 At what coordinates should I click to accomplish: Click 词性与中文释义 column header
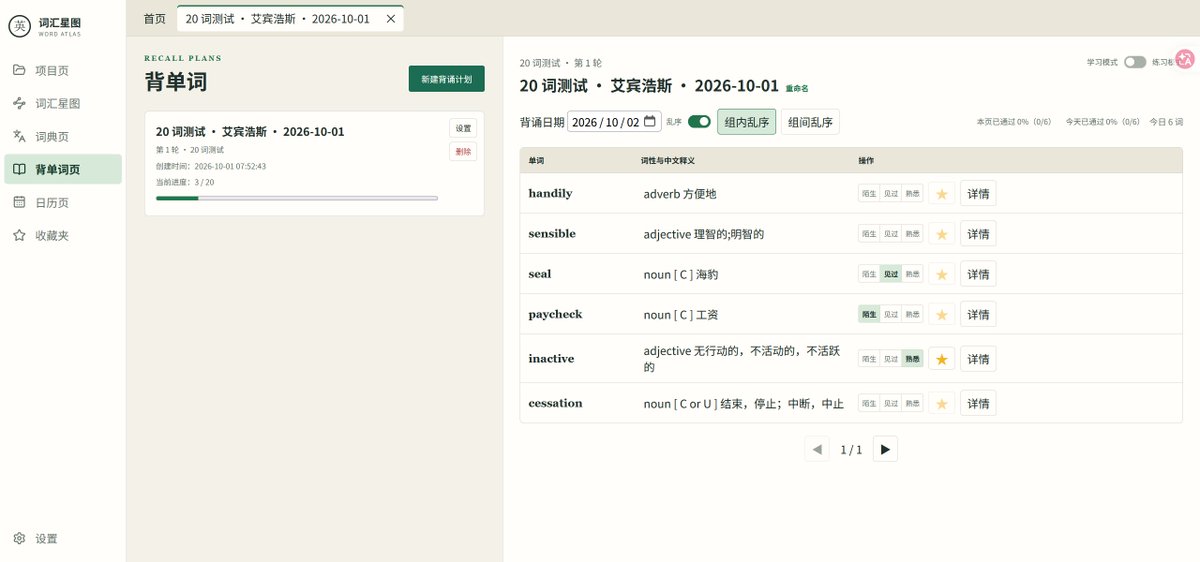pos(667,160)
